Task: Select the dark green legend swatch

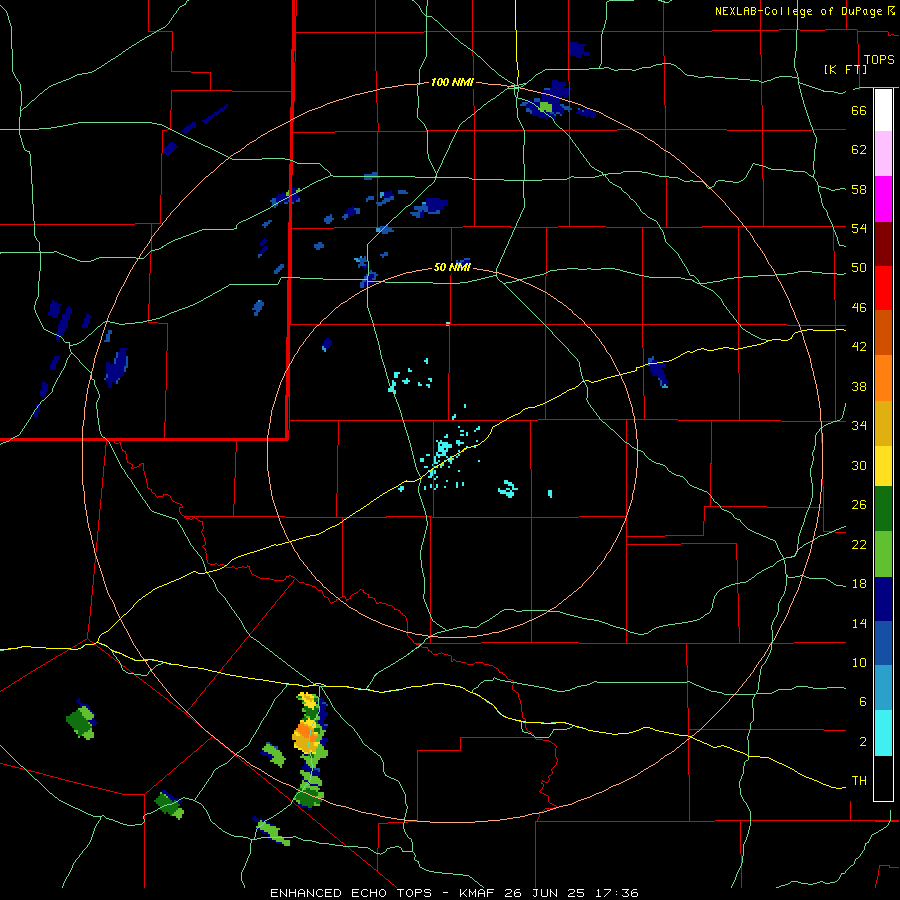Action: point(883,509)
